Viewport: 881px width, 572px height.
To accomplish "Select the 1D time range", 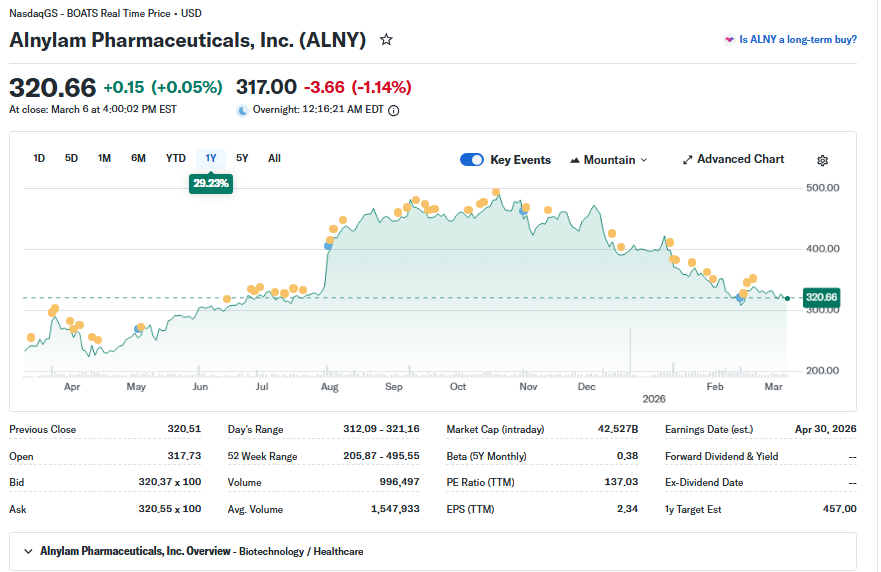I will (x=39, y=158).
